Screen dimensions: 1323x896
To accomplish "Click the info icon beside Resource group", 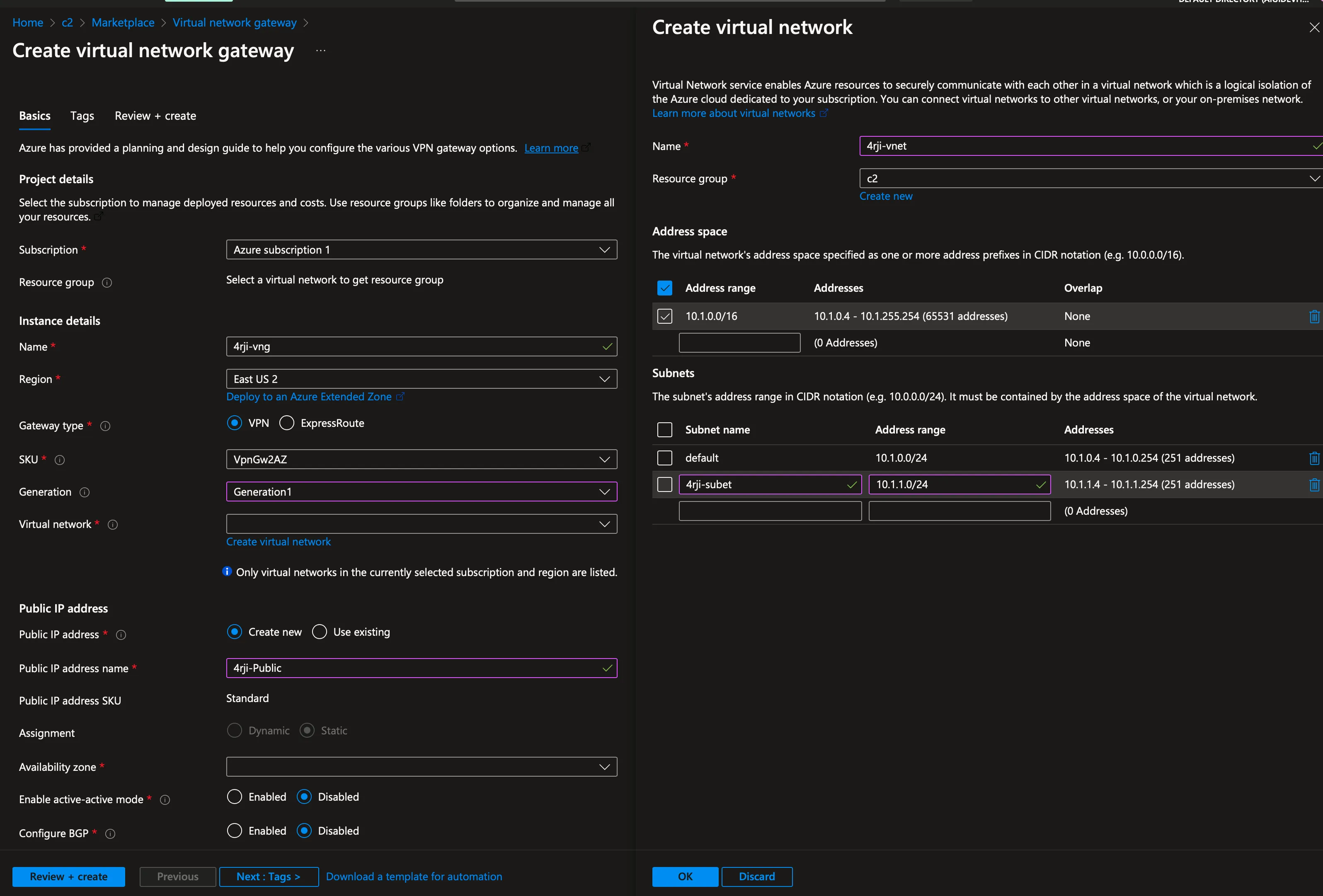I will (x=107, y=282).
